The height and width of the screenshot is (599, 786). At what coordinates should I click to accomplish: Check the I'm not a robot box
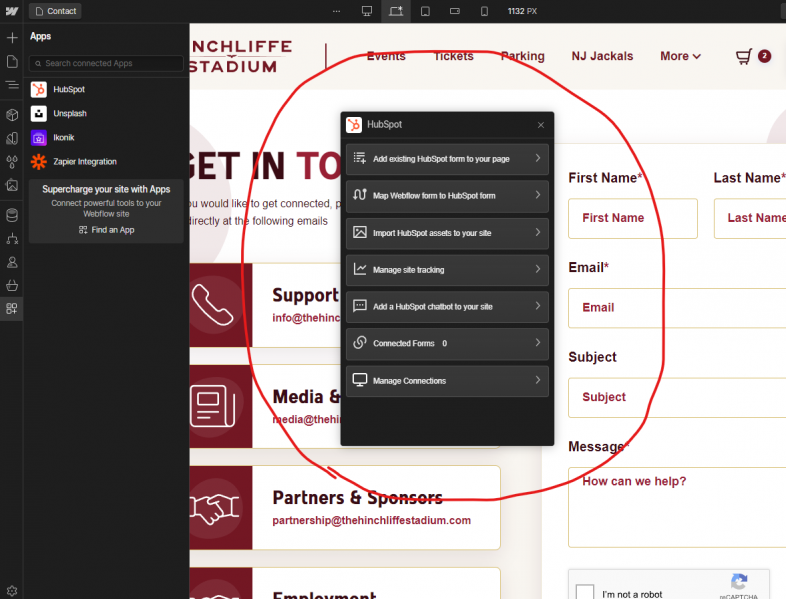click(x=584, y=592)
